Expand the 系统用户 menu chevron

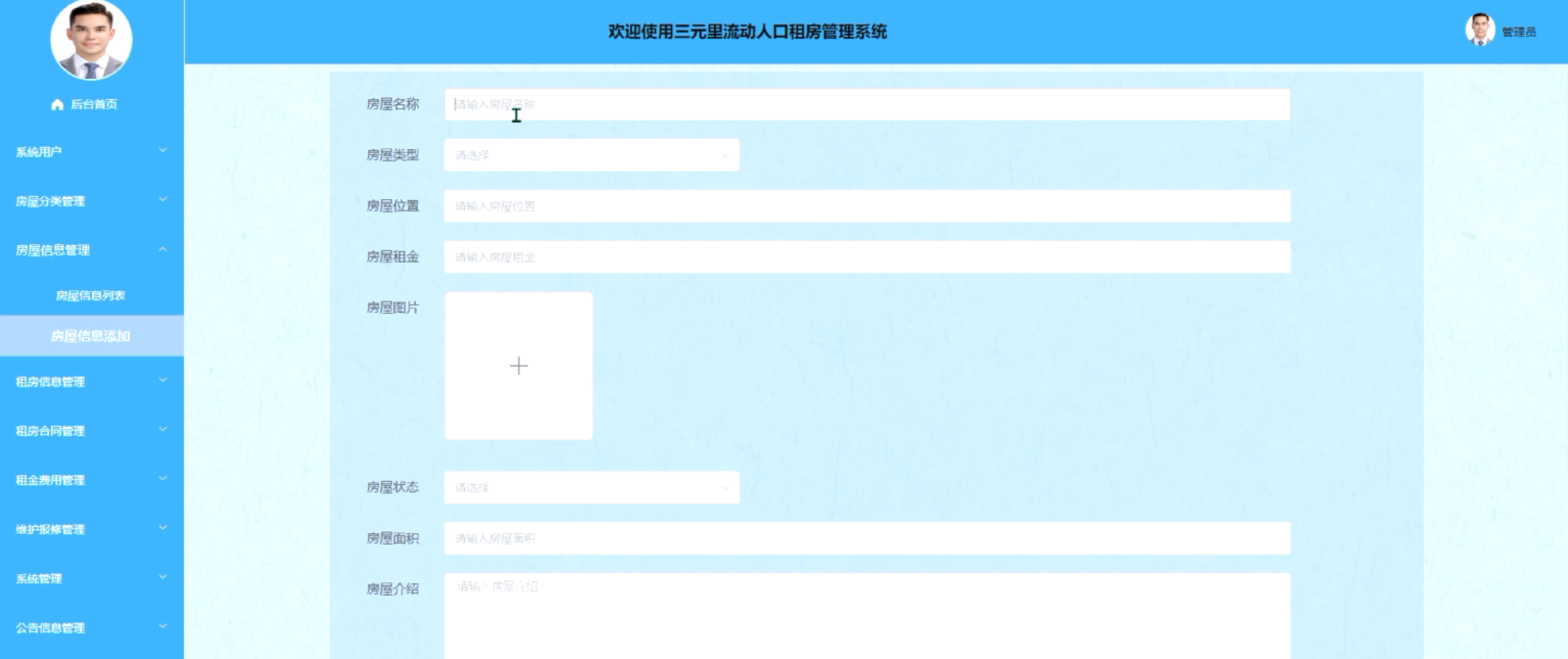[162, 150]
